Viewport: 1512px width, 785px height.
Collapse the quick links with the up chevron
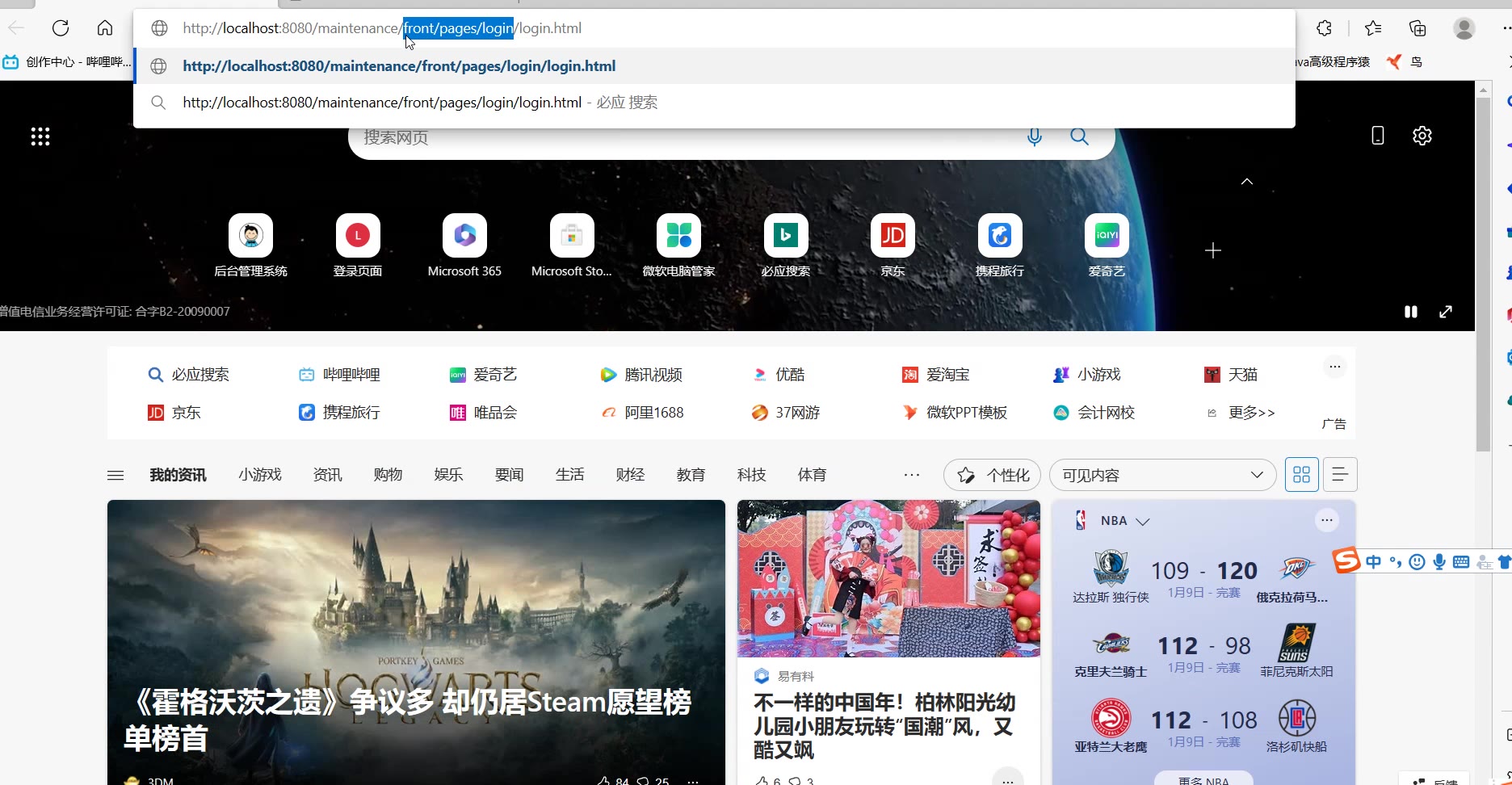1247,181
